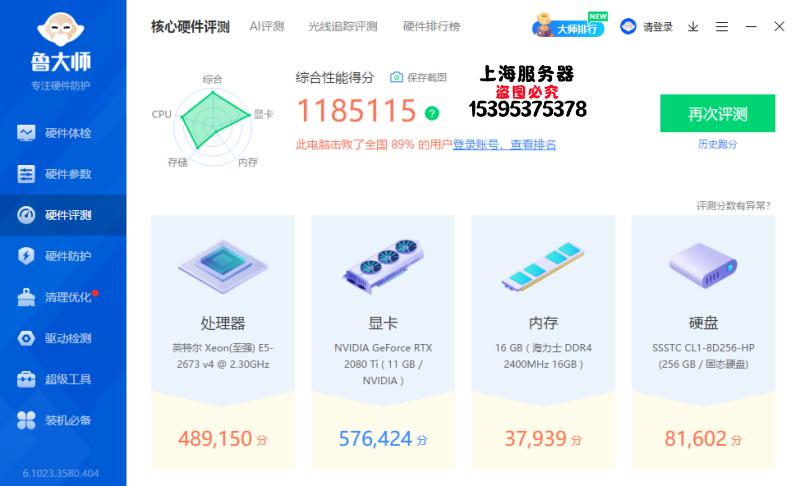This screenshot has width=800, height=486.
Task: Click version number 6.1023.3580.404
Action: [61, 473]
